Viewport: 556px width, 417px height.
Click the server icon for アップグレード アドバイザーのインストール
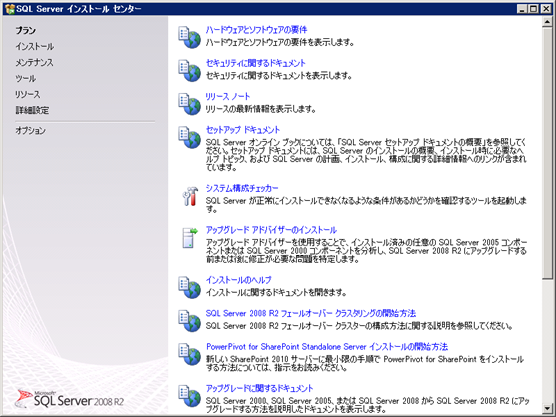coord(190,238)
